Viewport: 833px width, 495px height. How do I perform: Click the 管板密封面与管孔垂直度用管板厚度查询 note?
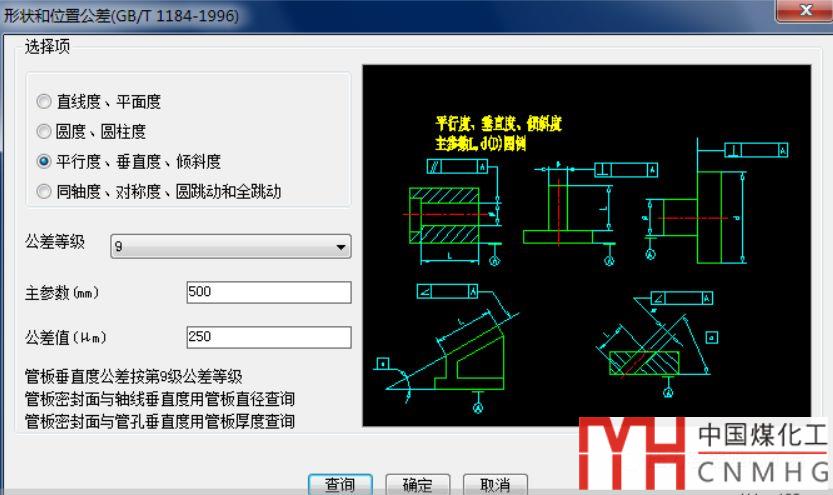tap(159, 421)
